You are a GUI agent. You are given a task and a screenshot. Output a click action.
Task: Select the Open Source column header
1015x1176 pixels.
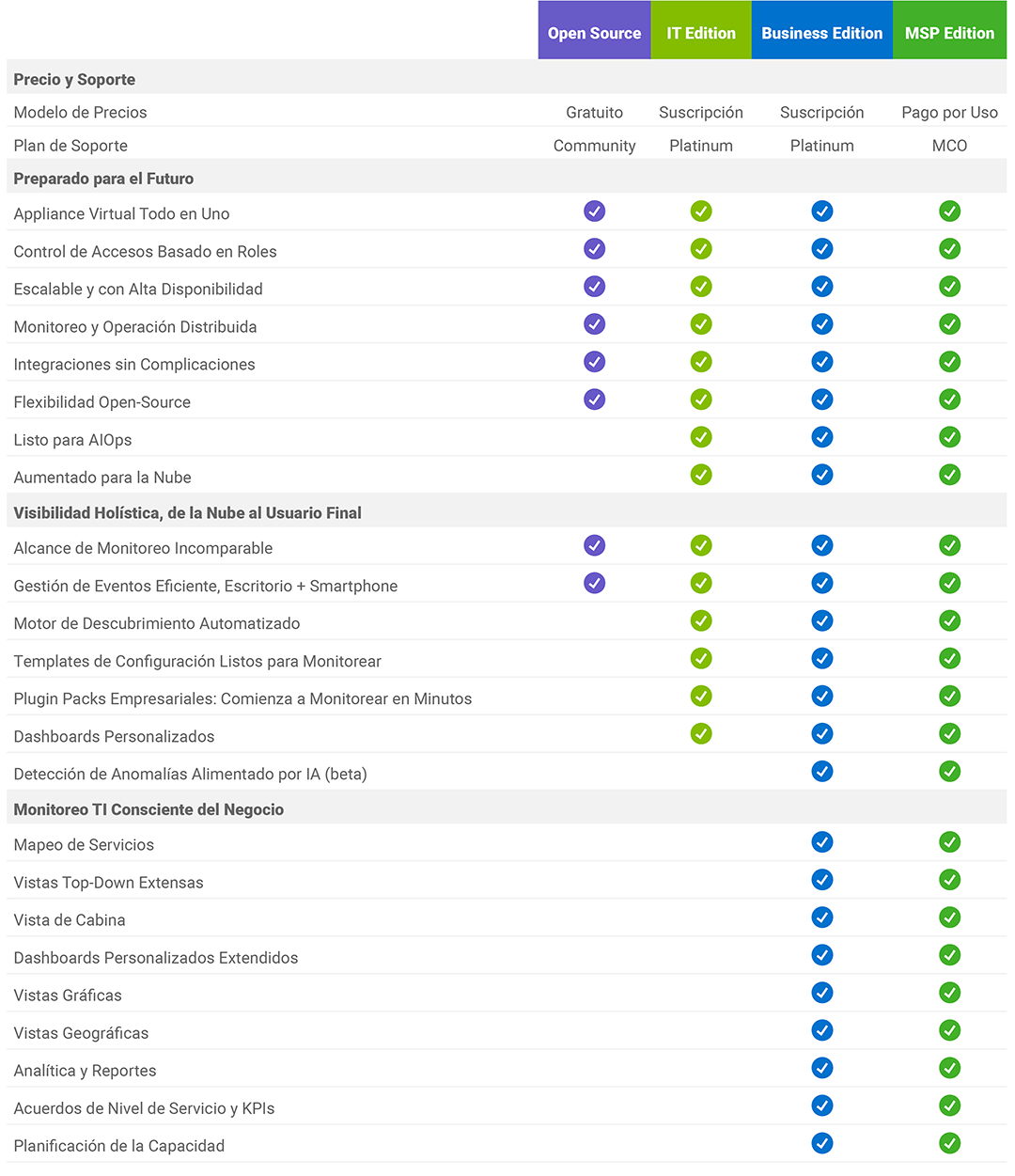(594, 30)
